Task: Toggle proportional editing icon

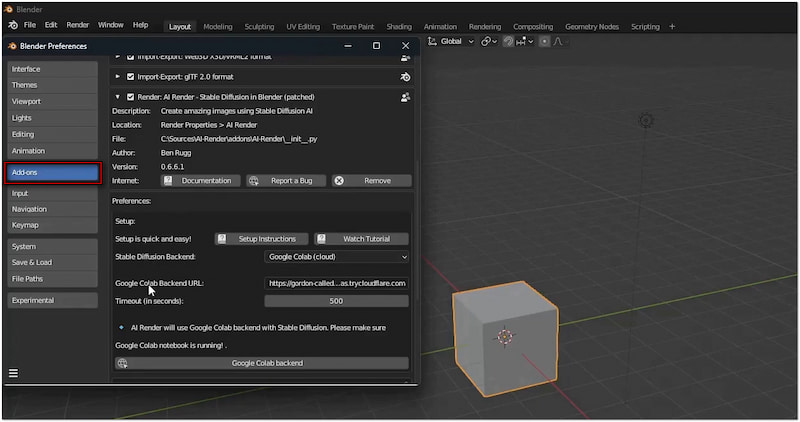Action: (544, 41)
